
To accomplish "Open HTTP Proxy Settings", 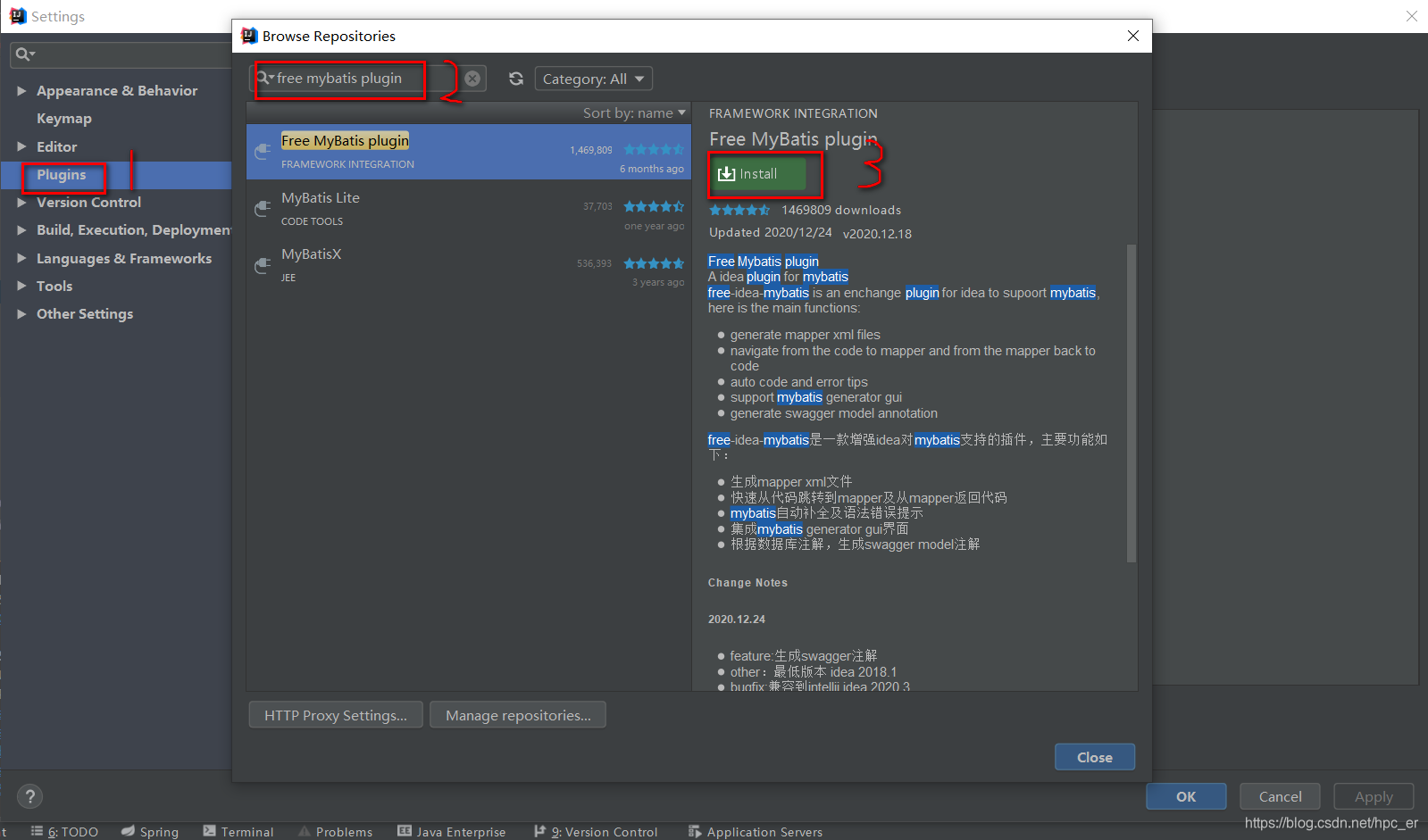I will (x=336, y=715).
